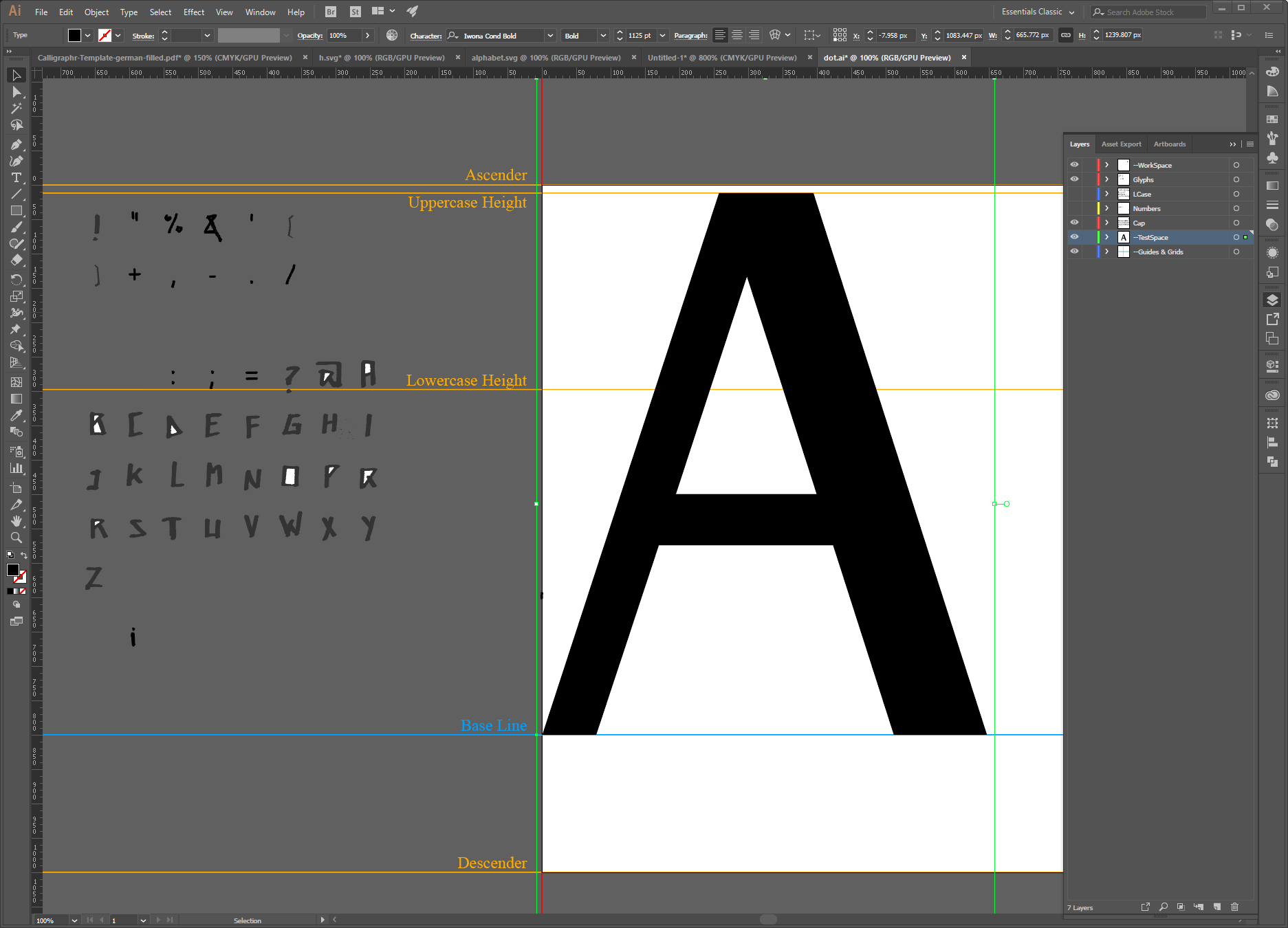Viewport: 1288px width, 928px height.
Task: Select the Zoom tool
Action: click(x=17, y=538)
